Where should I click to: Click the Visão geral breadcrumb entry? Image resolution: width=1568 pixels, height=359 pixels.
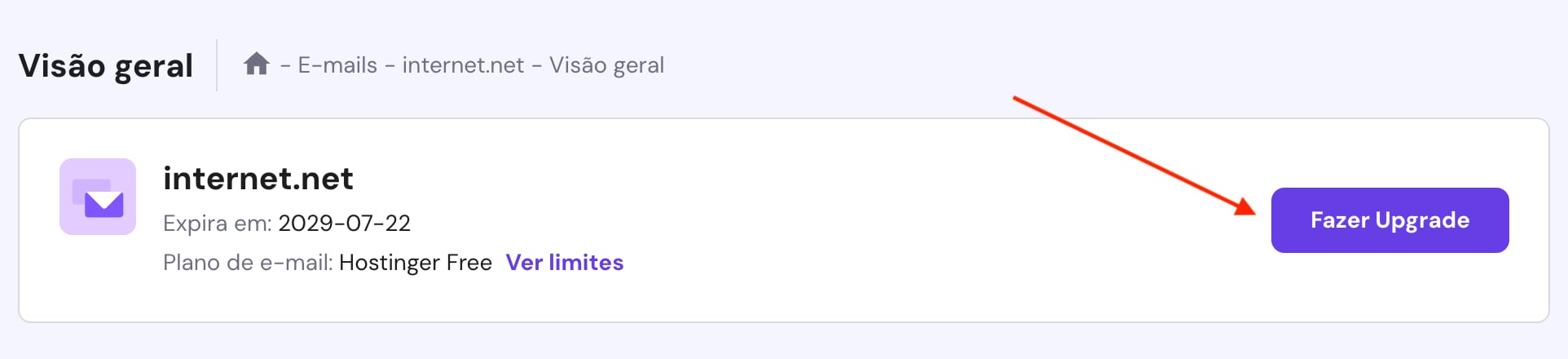pyautogui.click(x=606, y=65)
